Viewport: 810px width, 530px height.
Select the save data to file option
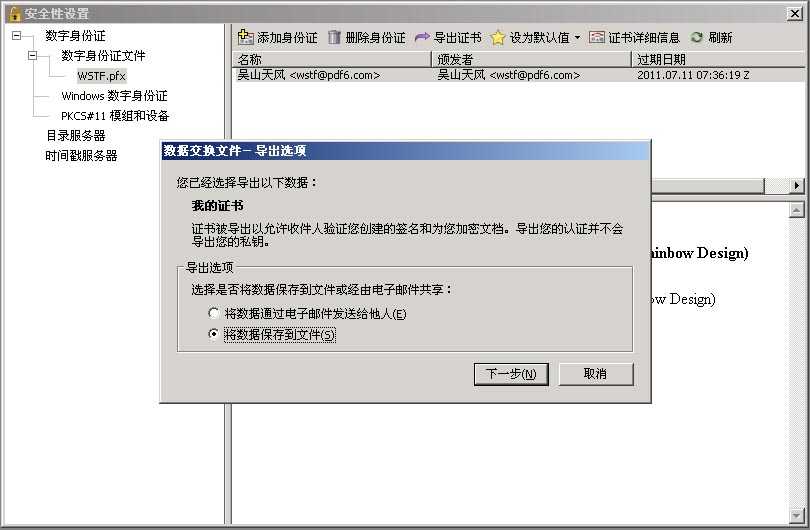[213, 334]
